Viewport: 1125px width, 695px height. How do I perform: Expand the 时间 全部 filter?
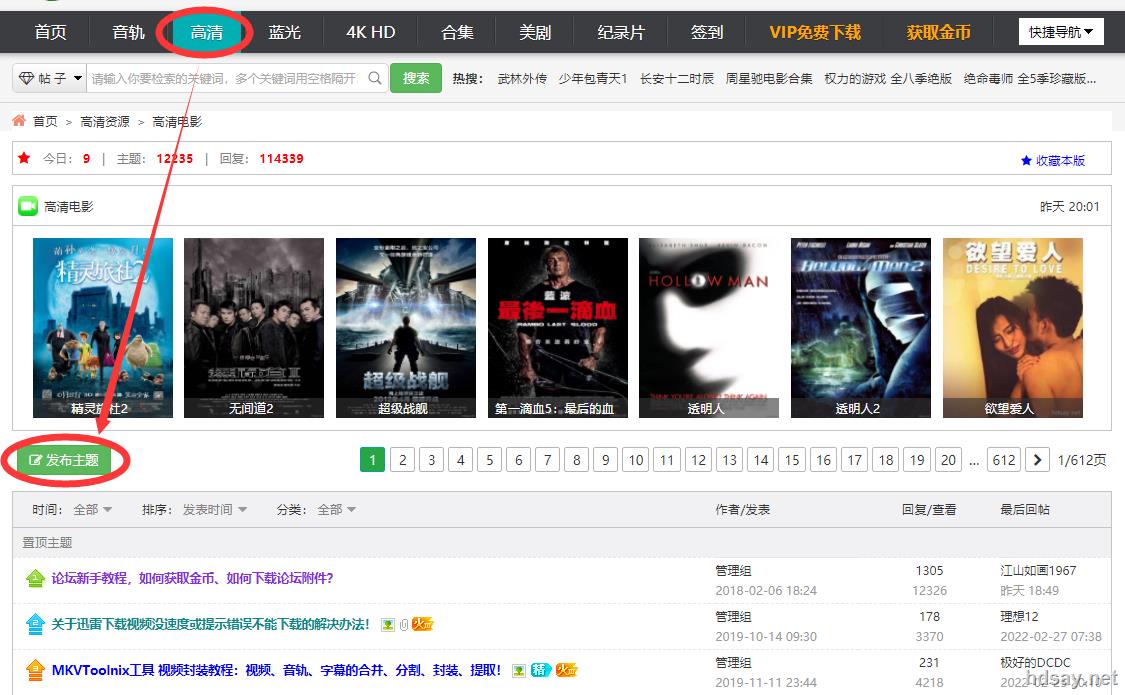[x=93, y=509]
